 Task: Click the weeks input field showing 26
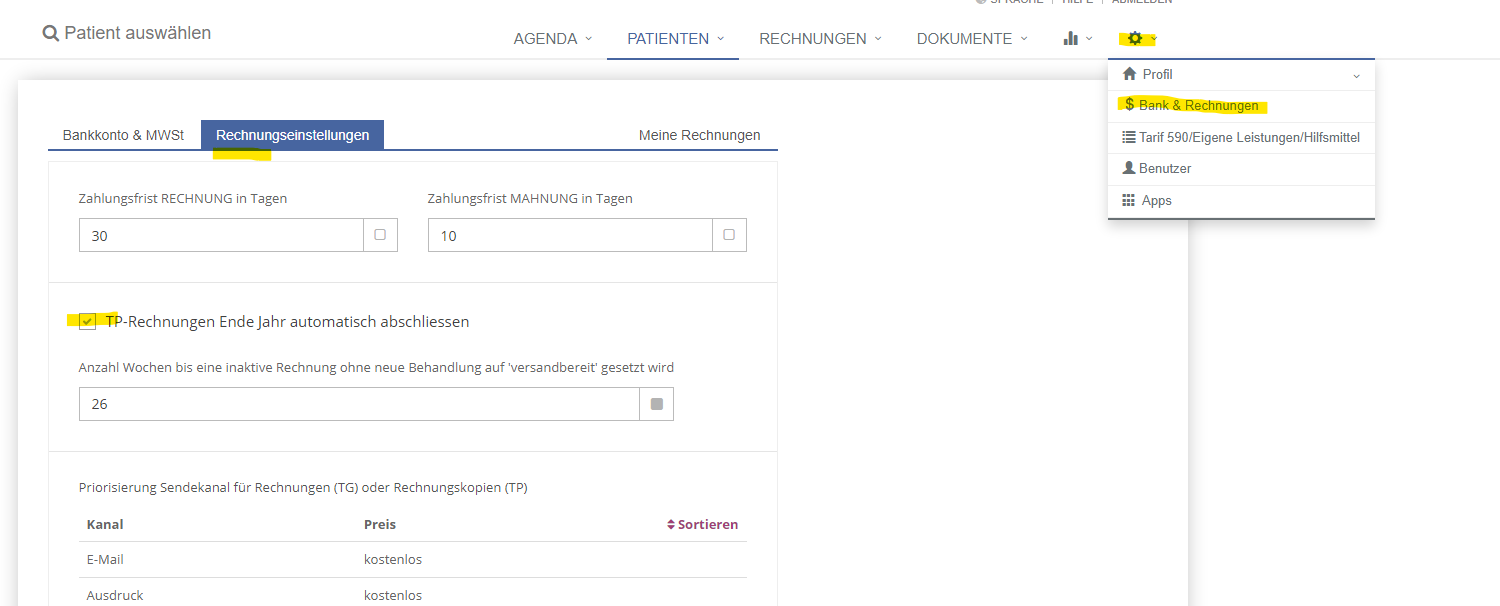click(359, 404)
